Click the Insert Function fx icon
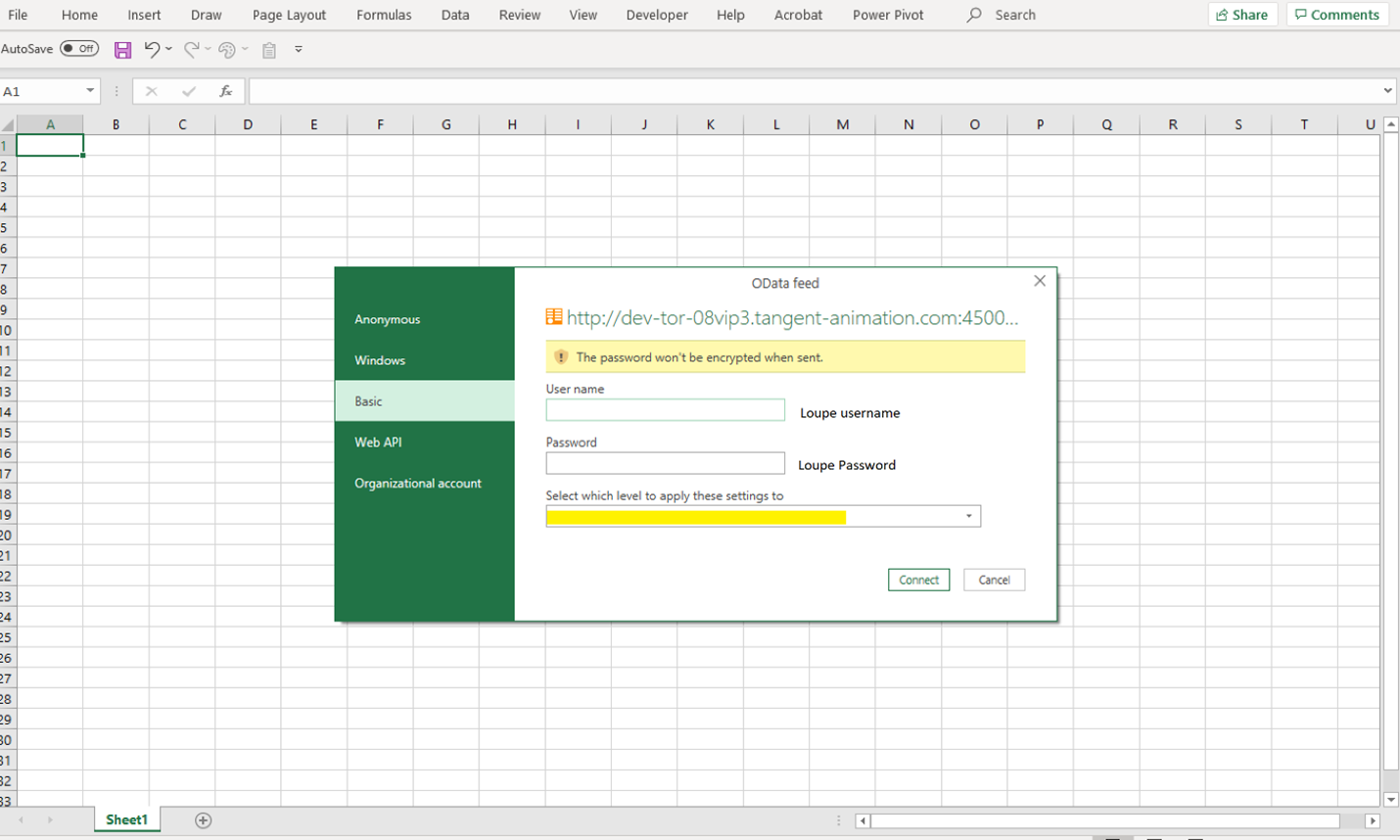The image size is (1400, 840). click(x=225, y=91)
